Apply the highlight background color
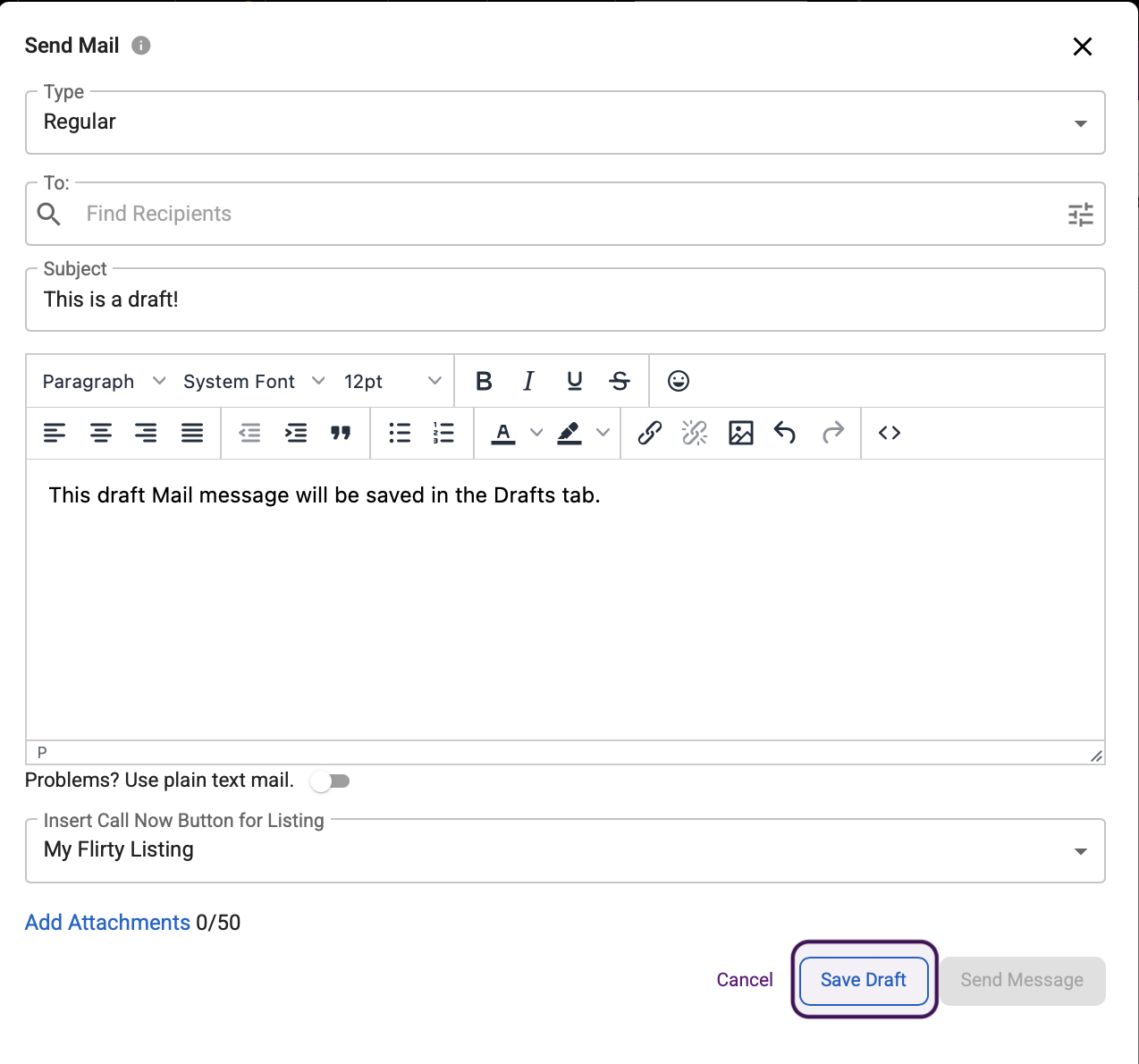Viewport: 1139px width, 1064px height. tap(569, 434)
